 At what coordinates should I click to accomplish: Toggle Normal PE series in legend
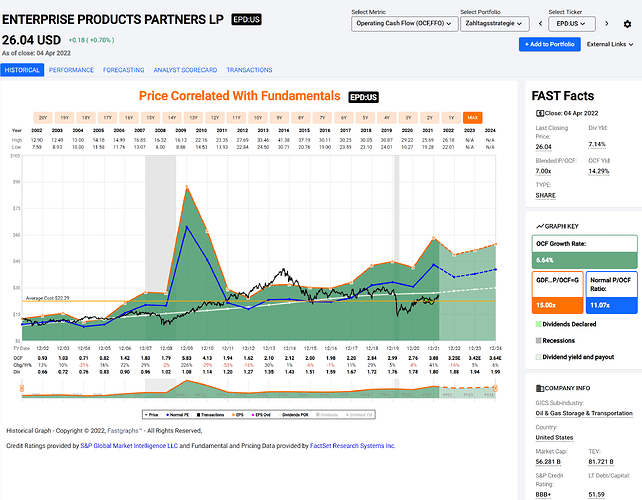[177, 415]
